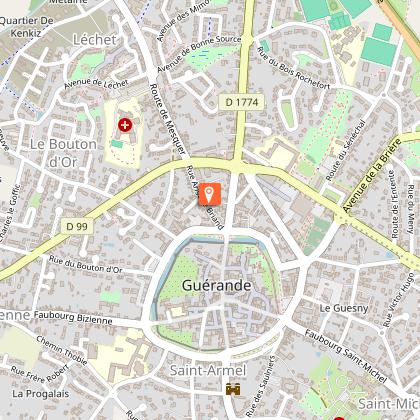Select the Quartier De Kenkiz label
Viewport: 420px width, 420px height.
(x=26, y=27)
